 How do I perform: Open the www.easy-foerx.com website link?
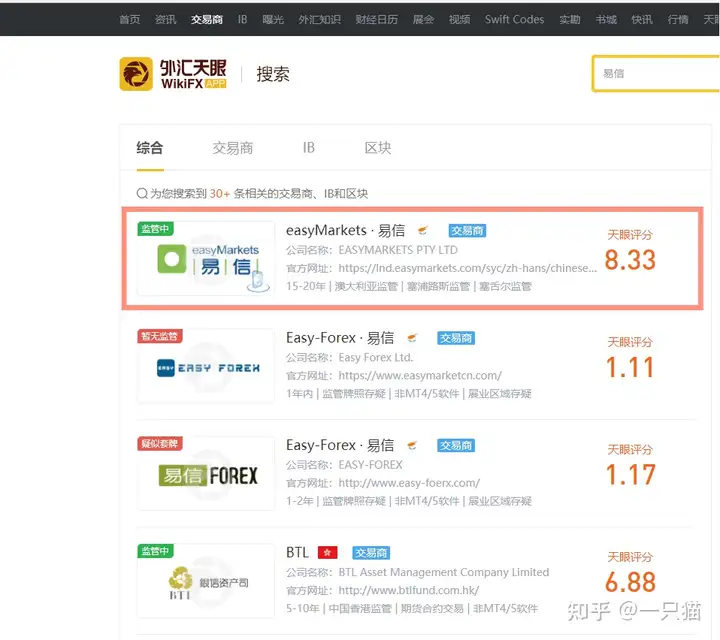tap(409, 483)
